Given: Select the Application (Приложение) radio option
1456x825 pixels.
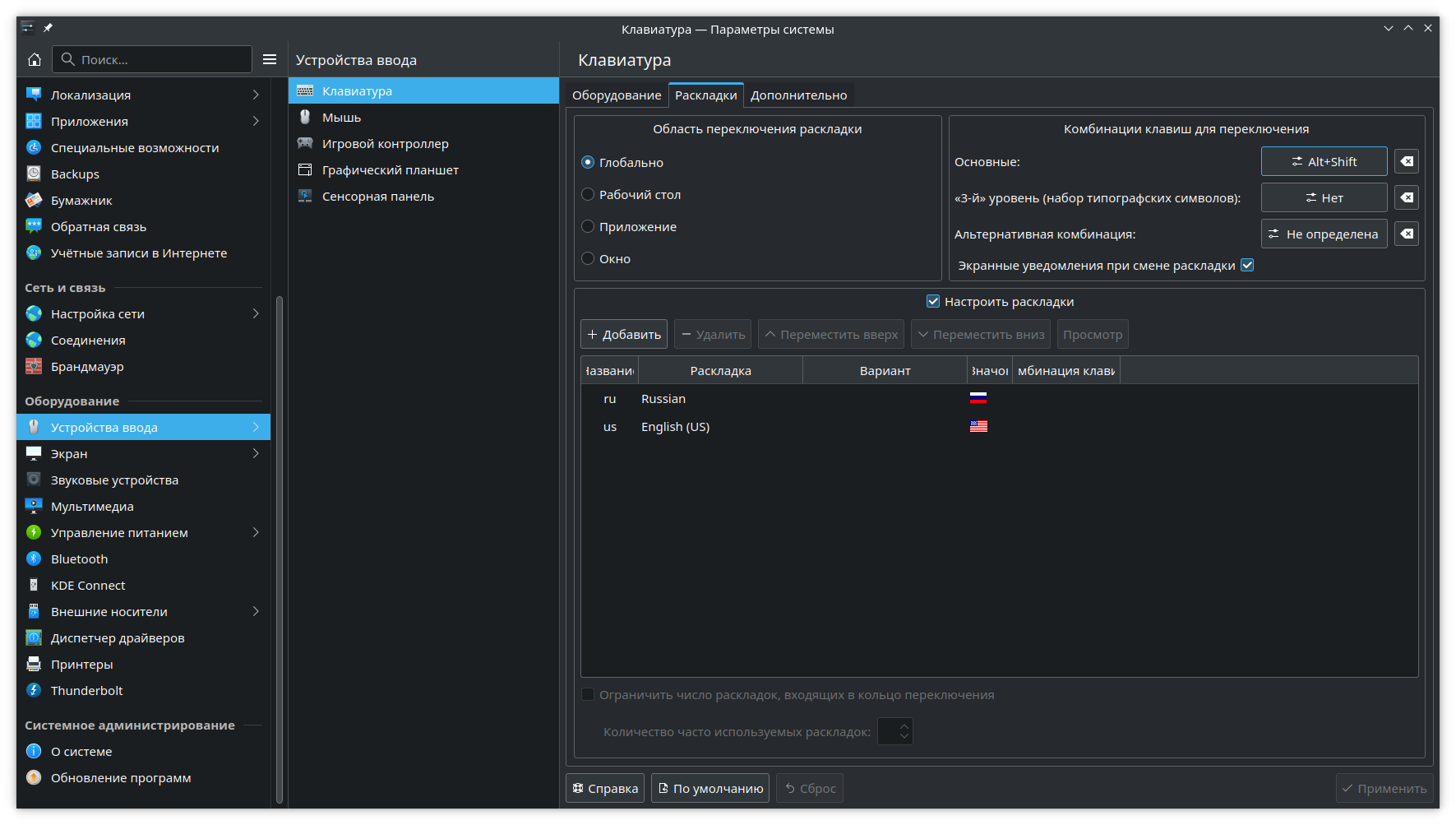Looking at the screenshot, I should 588,226.
